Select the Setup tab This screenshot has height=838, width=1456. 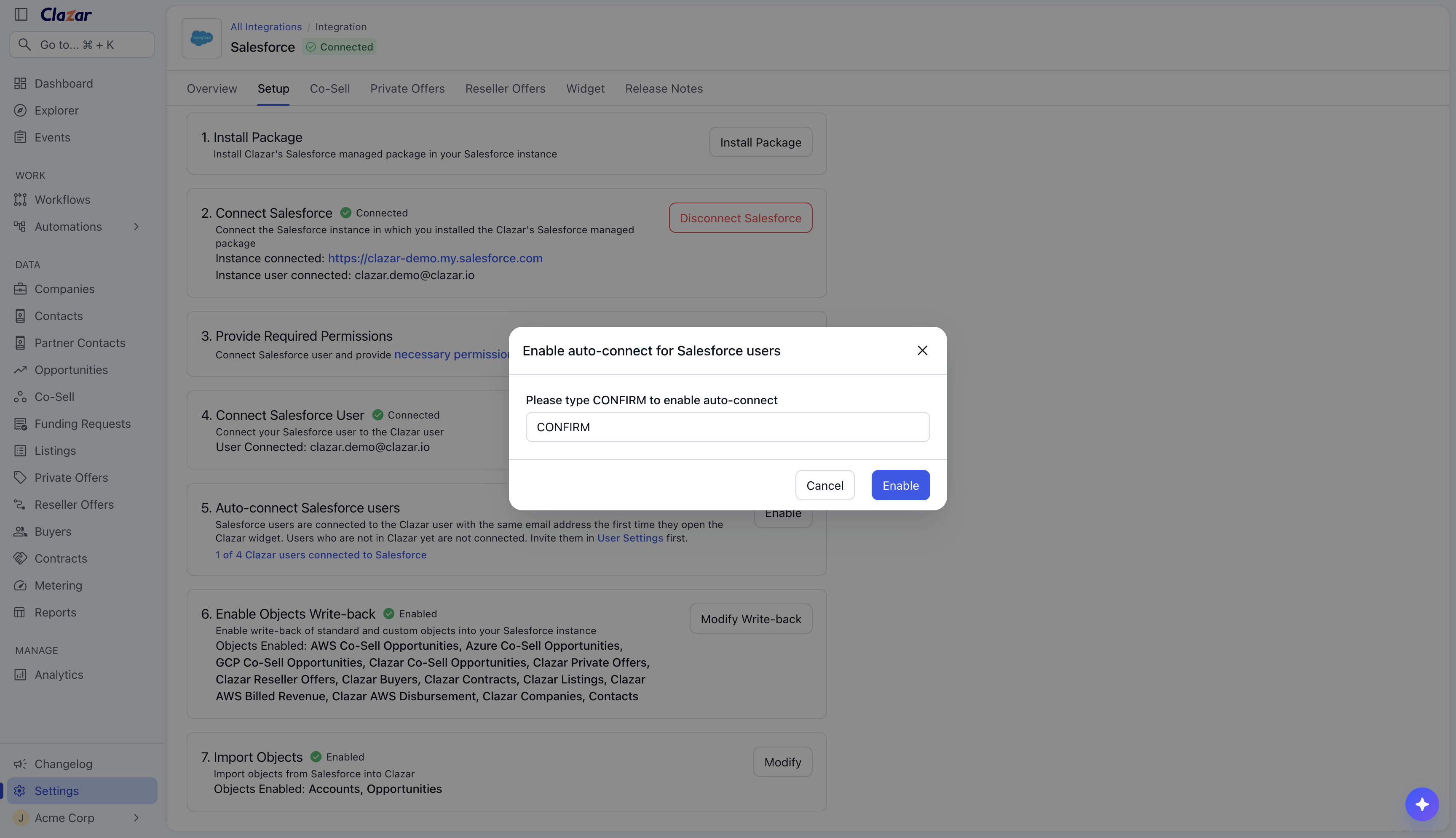[x=273, y=88]
